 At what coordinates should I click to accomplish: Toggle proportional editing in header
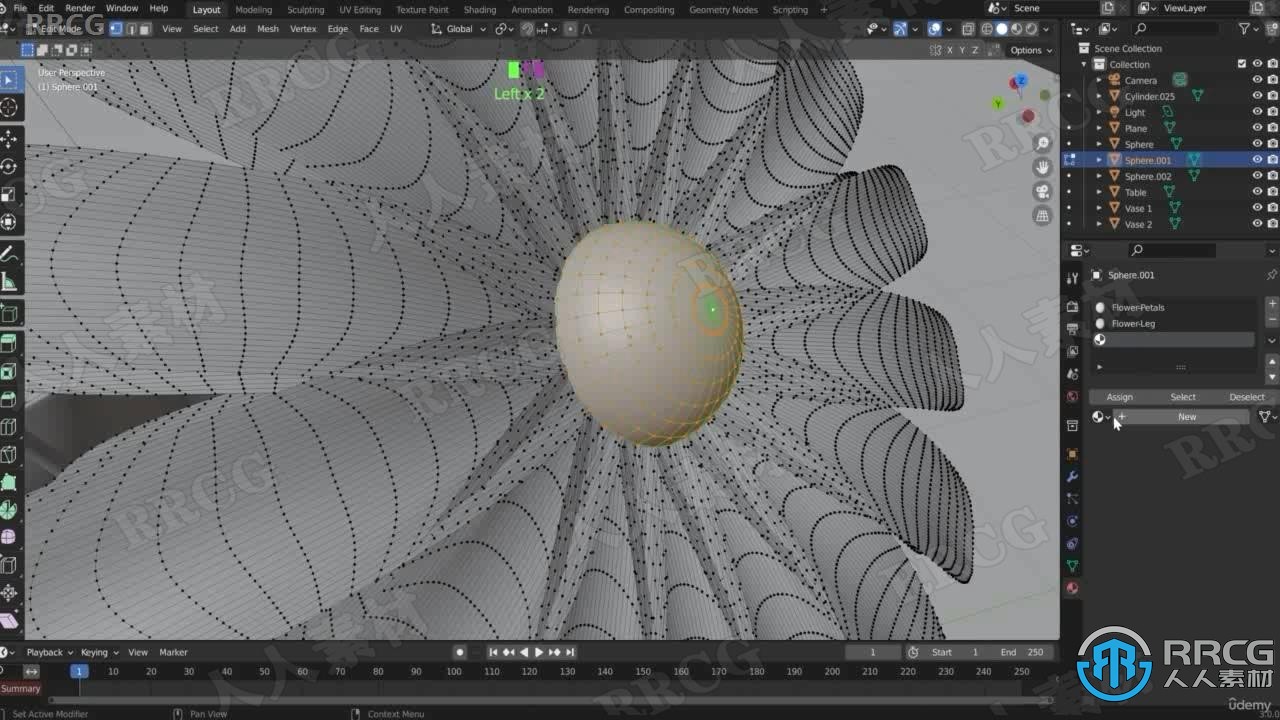(x=572, y=29)
